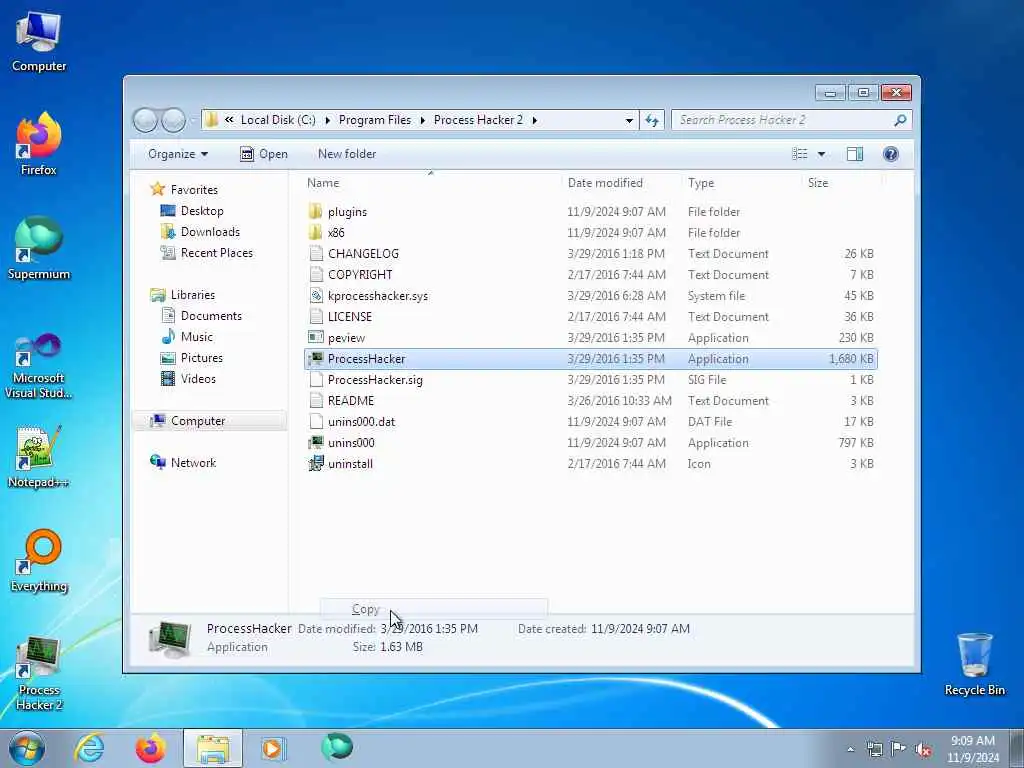
Task: Open the Supermium desktop shortcut
Action: [x=39, y=248]
